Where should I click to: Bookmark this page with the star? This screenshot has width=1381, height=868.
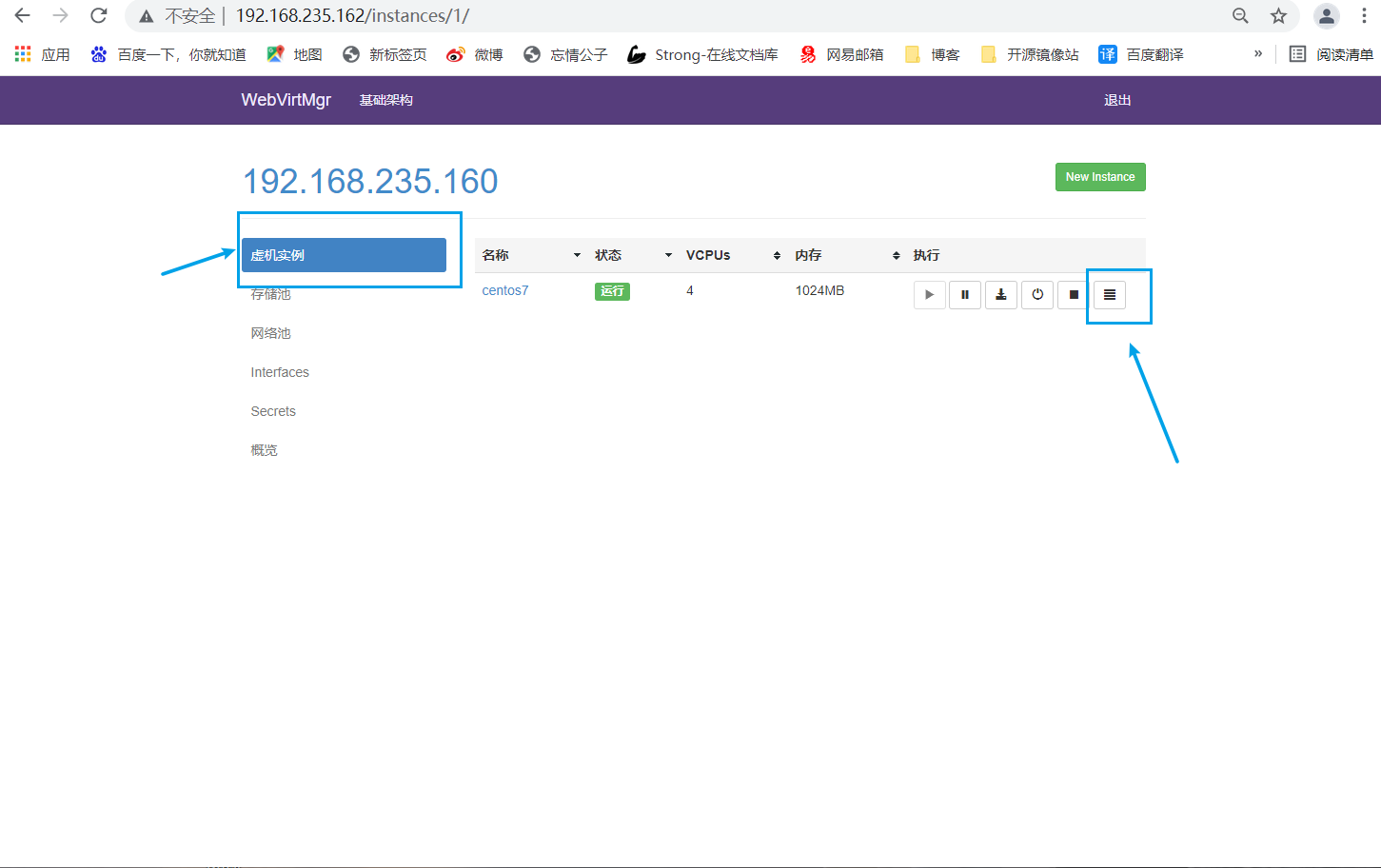(1278, 15)
